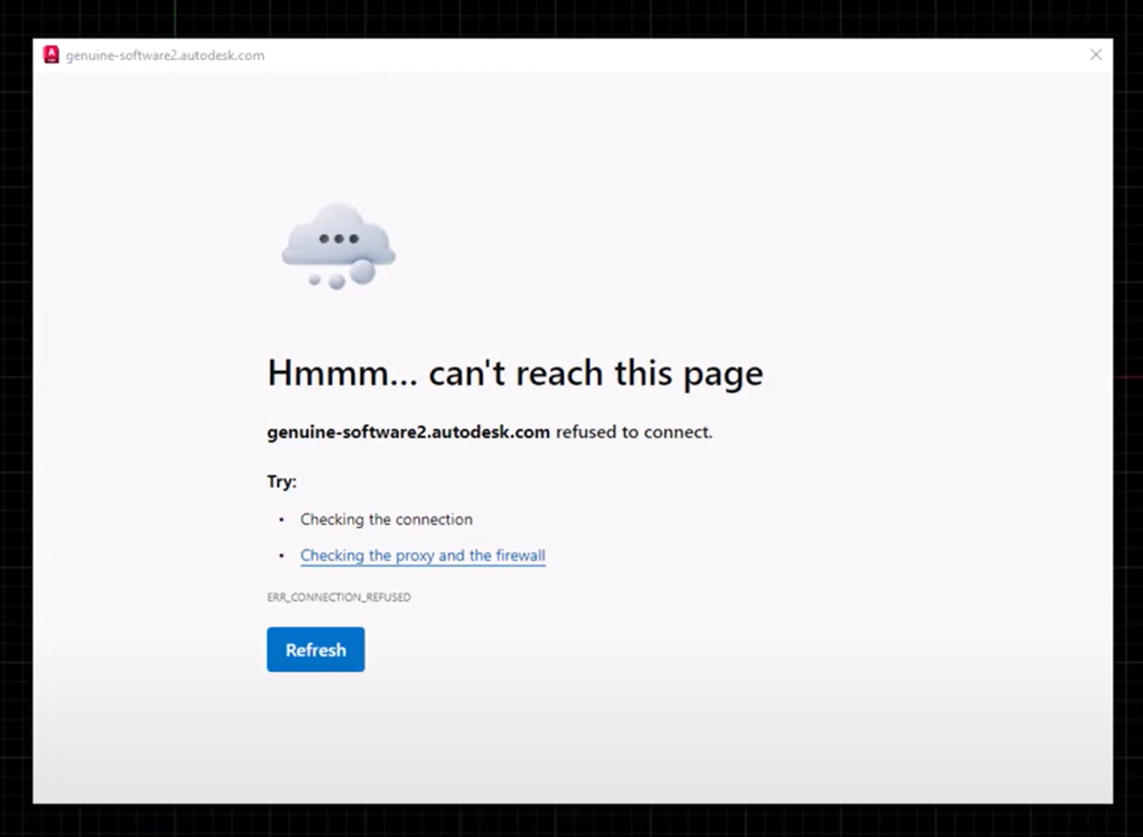Click 'Checking the connection' suggestion text

pos(386,520)
